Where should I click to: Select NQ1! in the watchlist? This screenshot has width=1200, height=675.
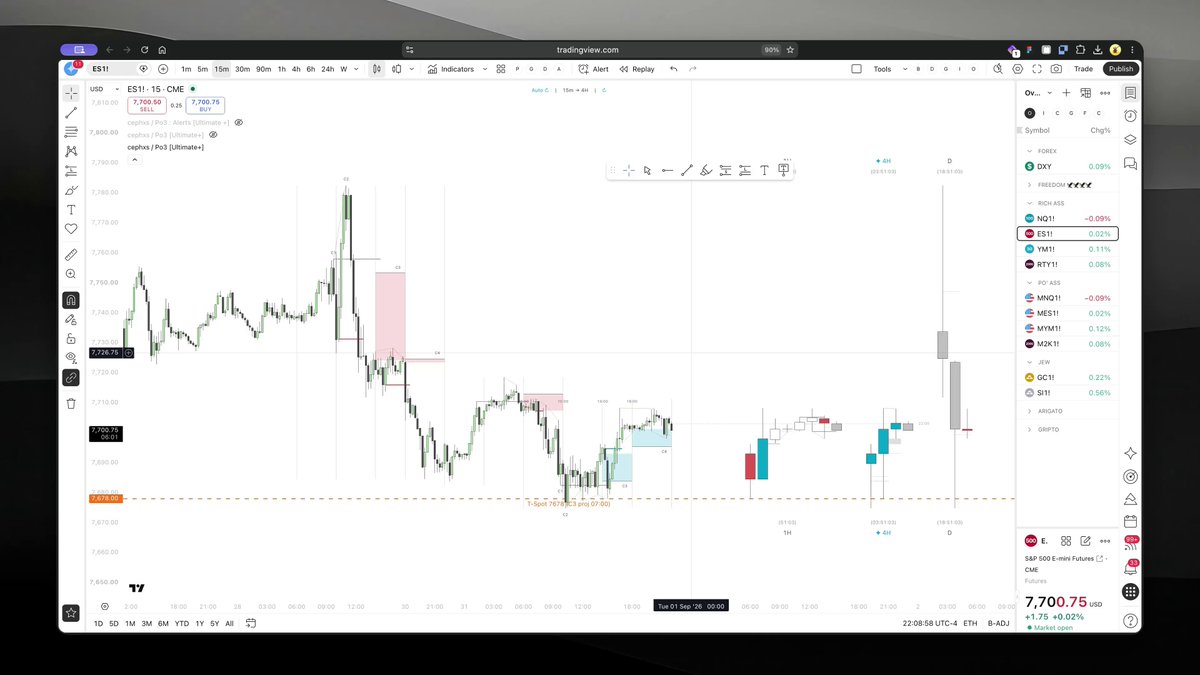coord(1067,218)
